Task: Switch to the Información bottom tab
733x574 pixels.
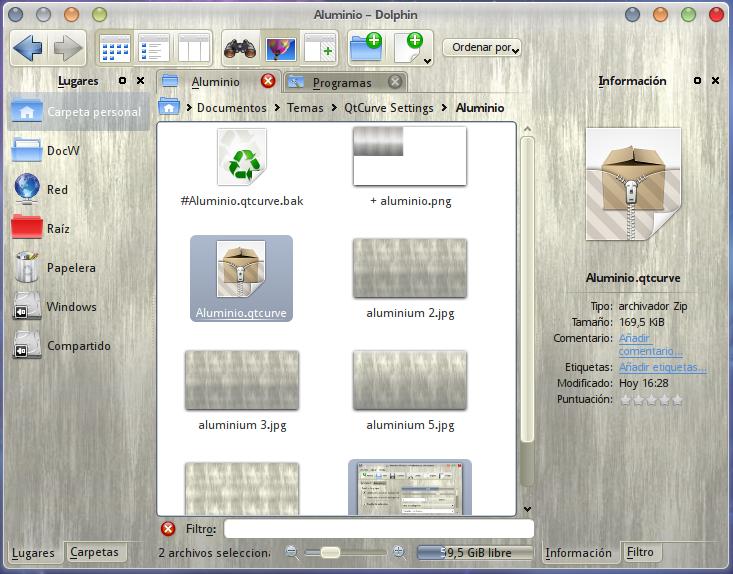Action: coord(578,552)
